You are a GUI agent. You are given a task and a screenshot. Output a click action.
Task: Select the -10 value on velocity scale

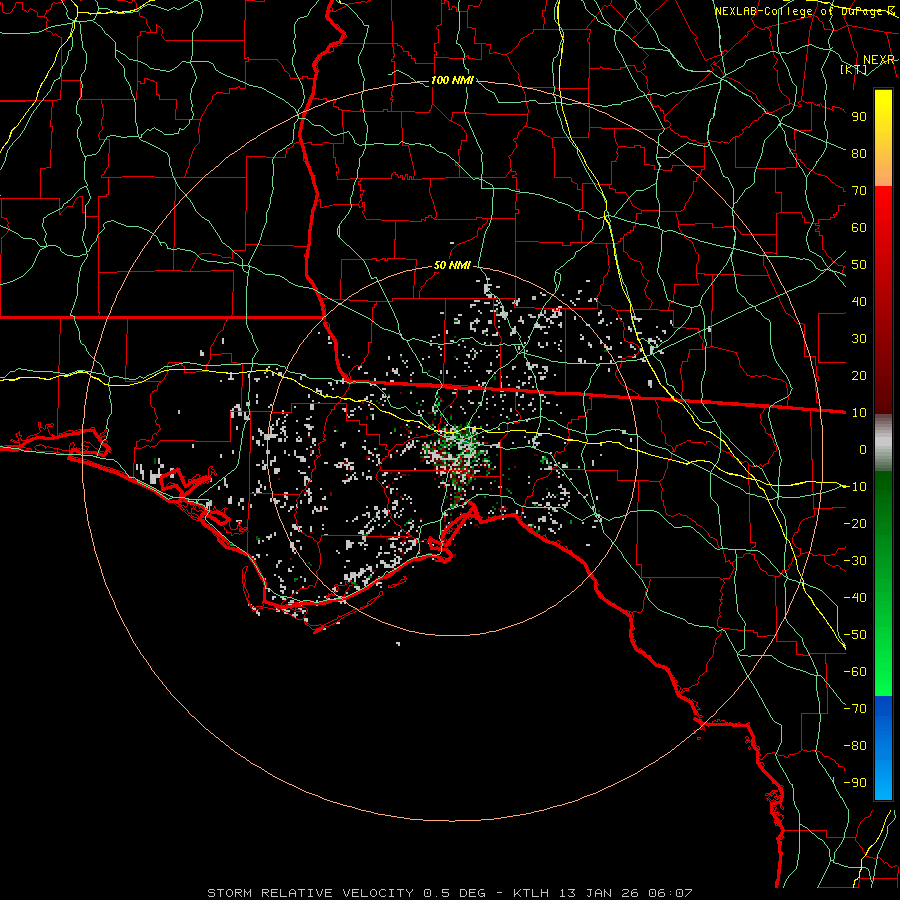click(855, 487)
